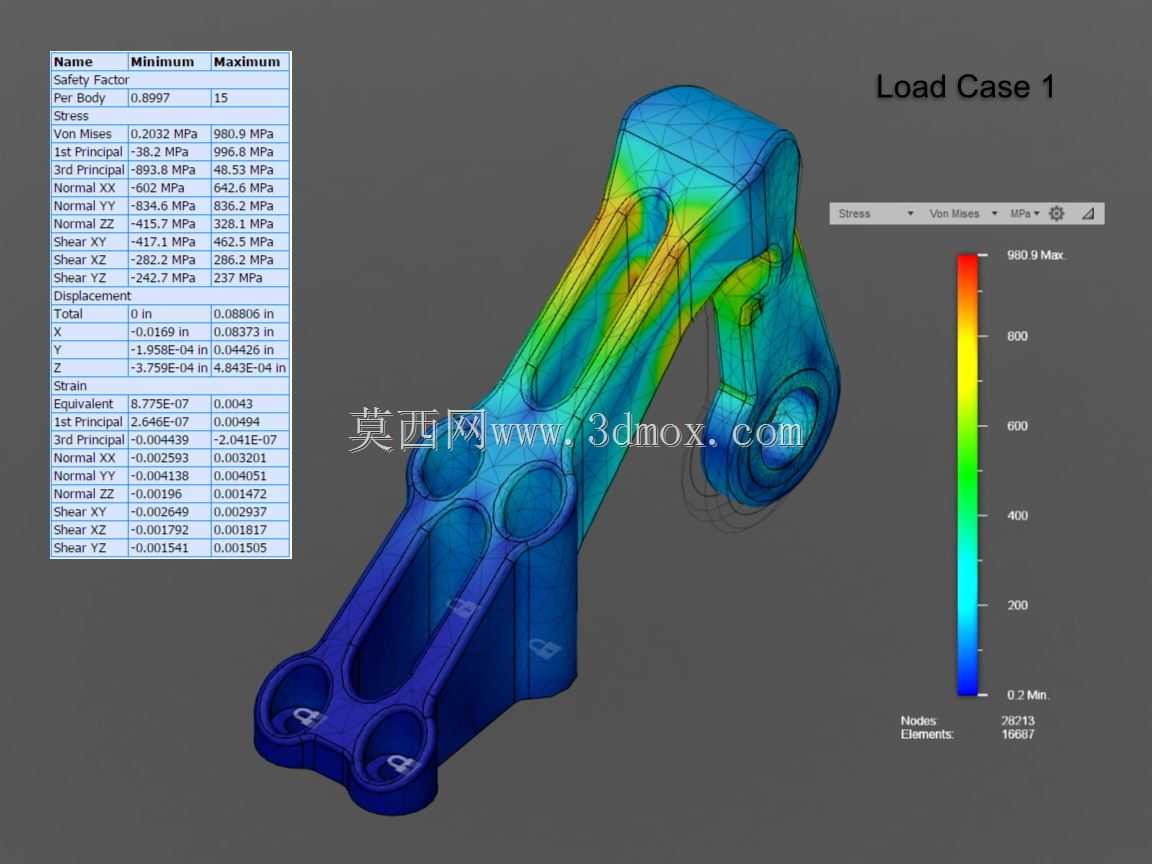
Task: Click the triangle legend size icon
Action: pyautogui.click(x=1088, y=214)
